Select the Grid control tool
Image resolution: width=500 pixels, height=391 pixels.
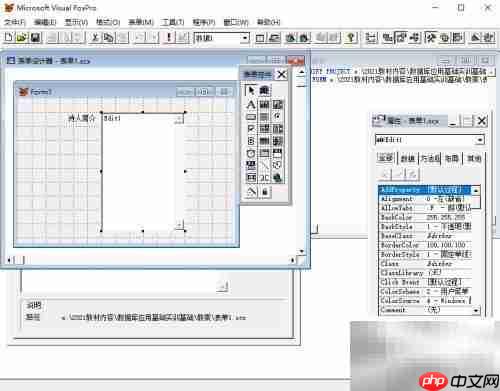click(264, 141)
